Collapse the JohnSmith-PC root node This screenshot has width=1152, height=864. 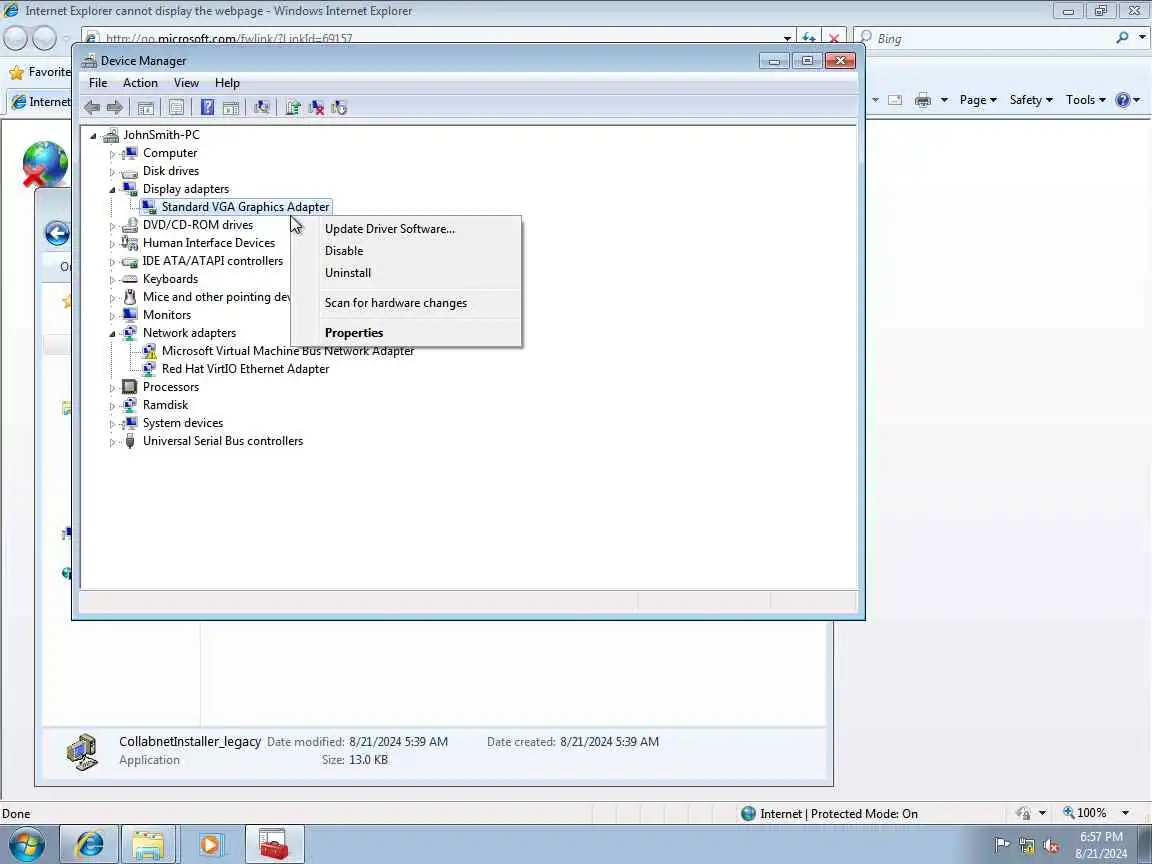tap(93, 136)
